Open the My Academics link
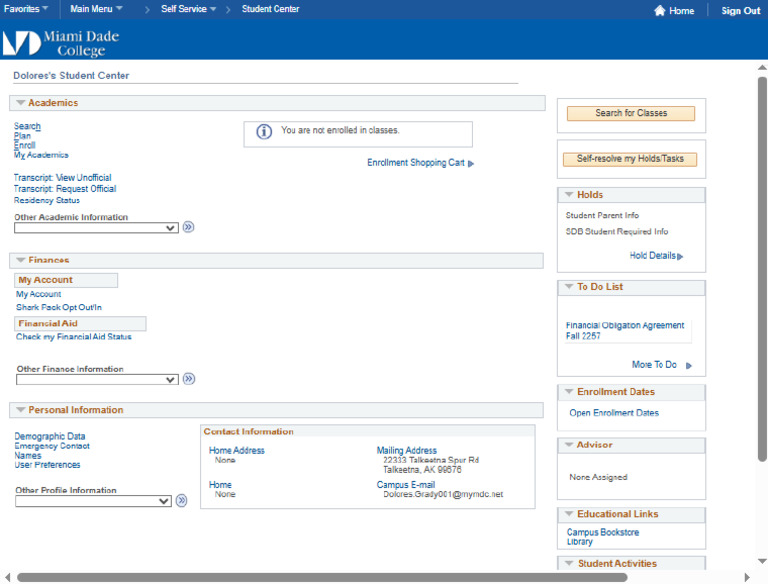 tap(41, 155)
